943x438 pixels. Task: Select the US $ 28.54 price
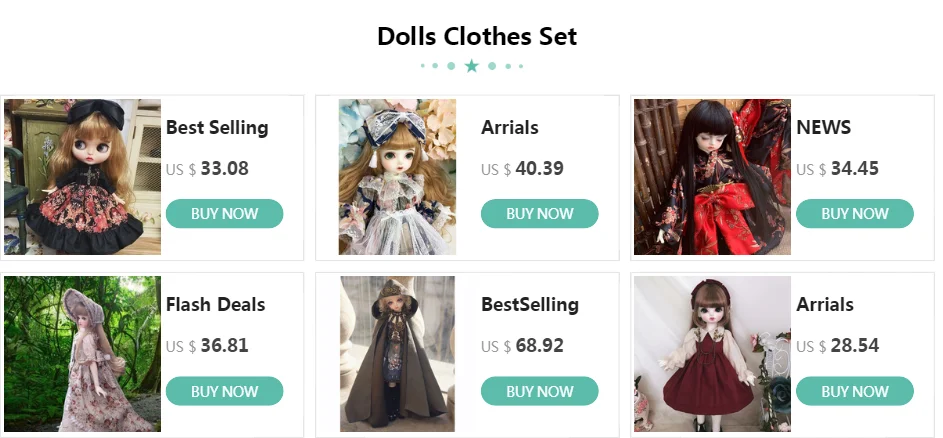coord(837,346)
